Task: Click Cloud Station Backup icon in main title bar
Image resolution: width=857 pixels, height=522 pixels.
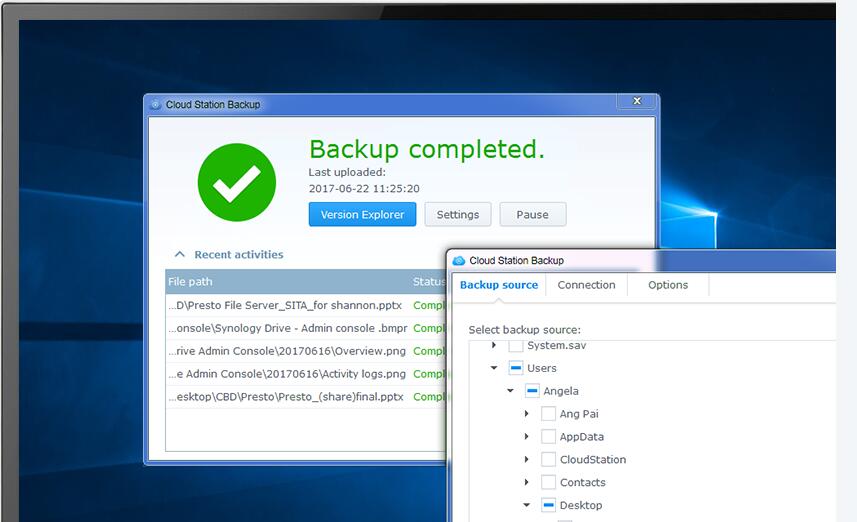Action: click(x=155, y=104)
